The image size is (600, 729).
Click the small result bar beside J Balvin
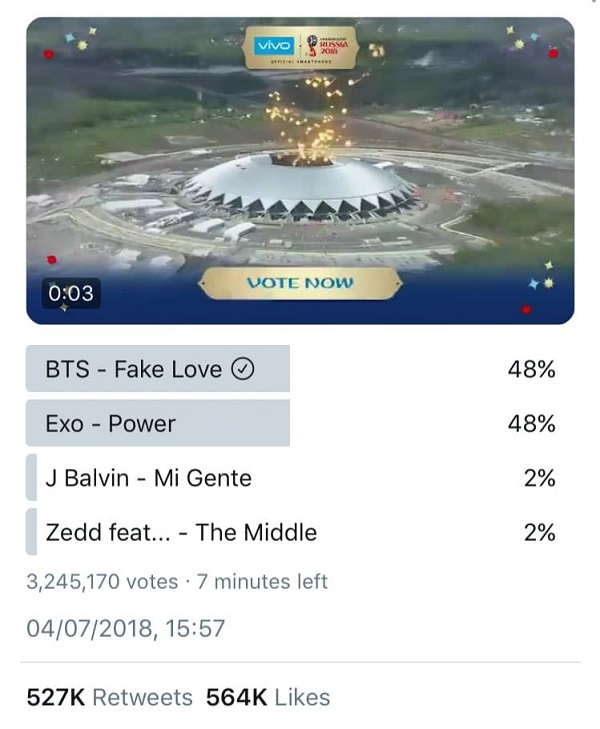32,478
